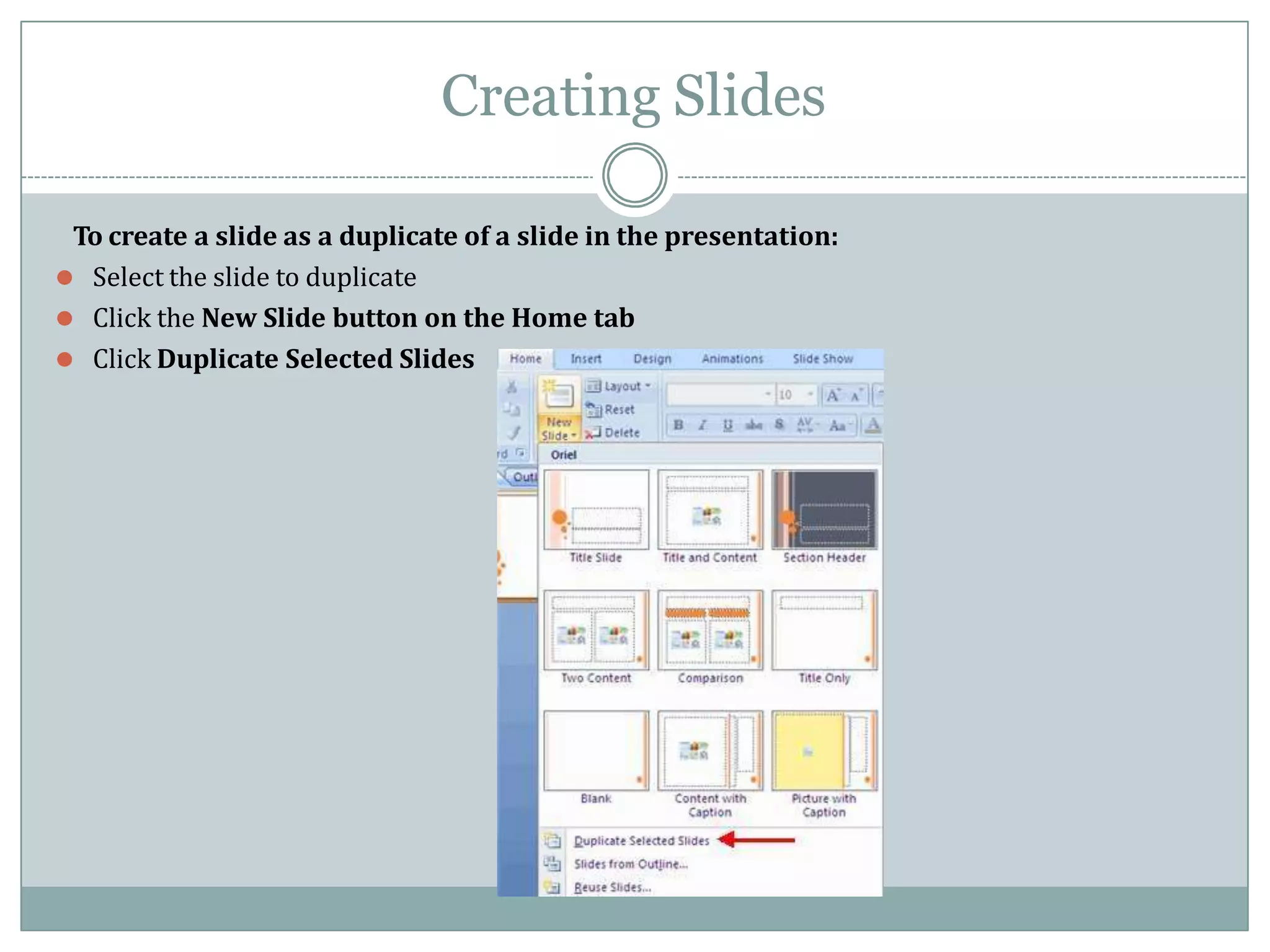Click the Strikethrough icon

click(753, 425)
